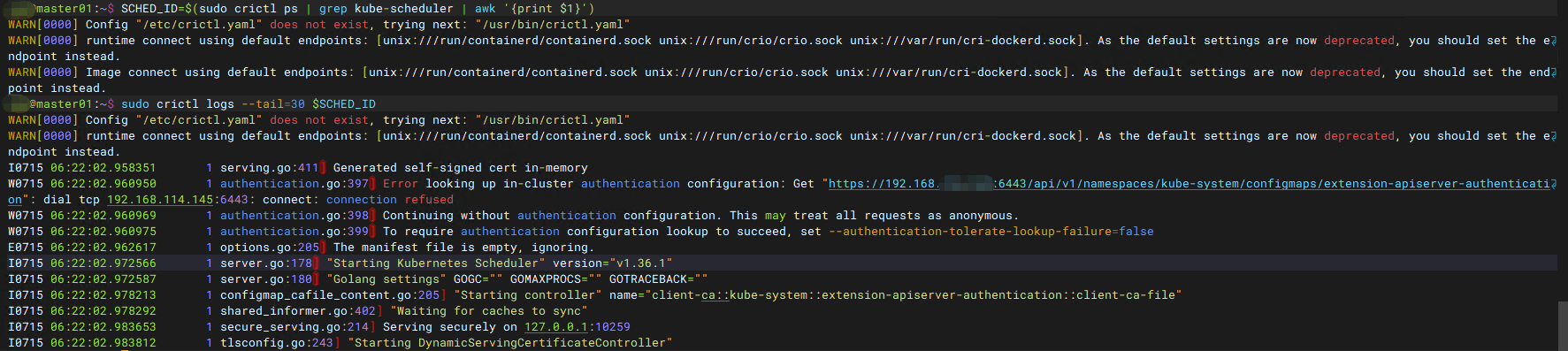This screenshot has width=1568, height=351.
Task: Click the "Starting Kubernetes Scheduler" message
Action: [x=436, y=263]
